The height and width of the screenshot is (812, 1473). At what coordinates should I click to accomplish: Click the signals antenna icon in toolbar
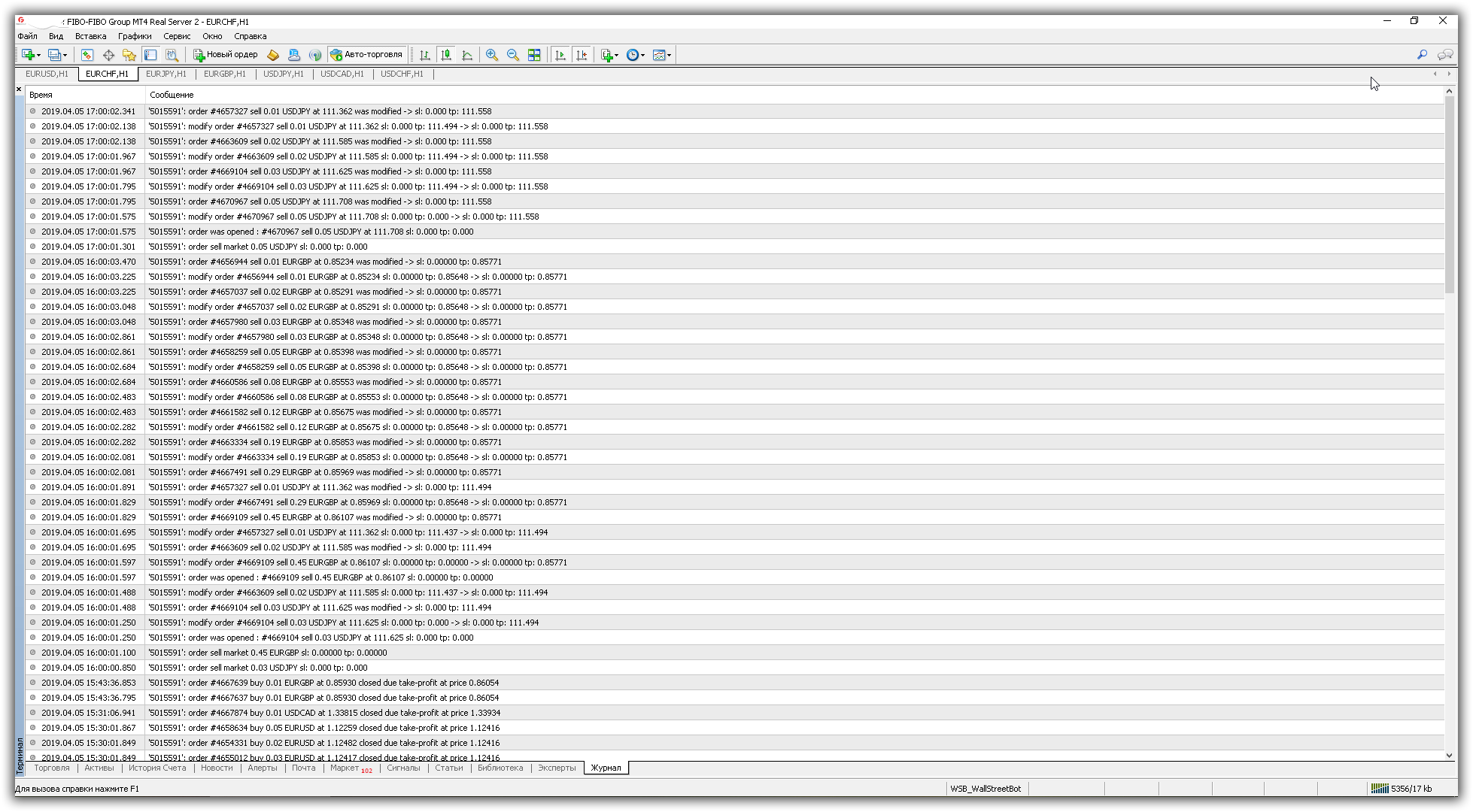pyautogui.click(x=315, y=55)
